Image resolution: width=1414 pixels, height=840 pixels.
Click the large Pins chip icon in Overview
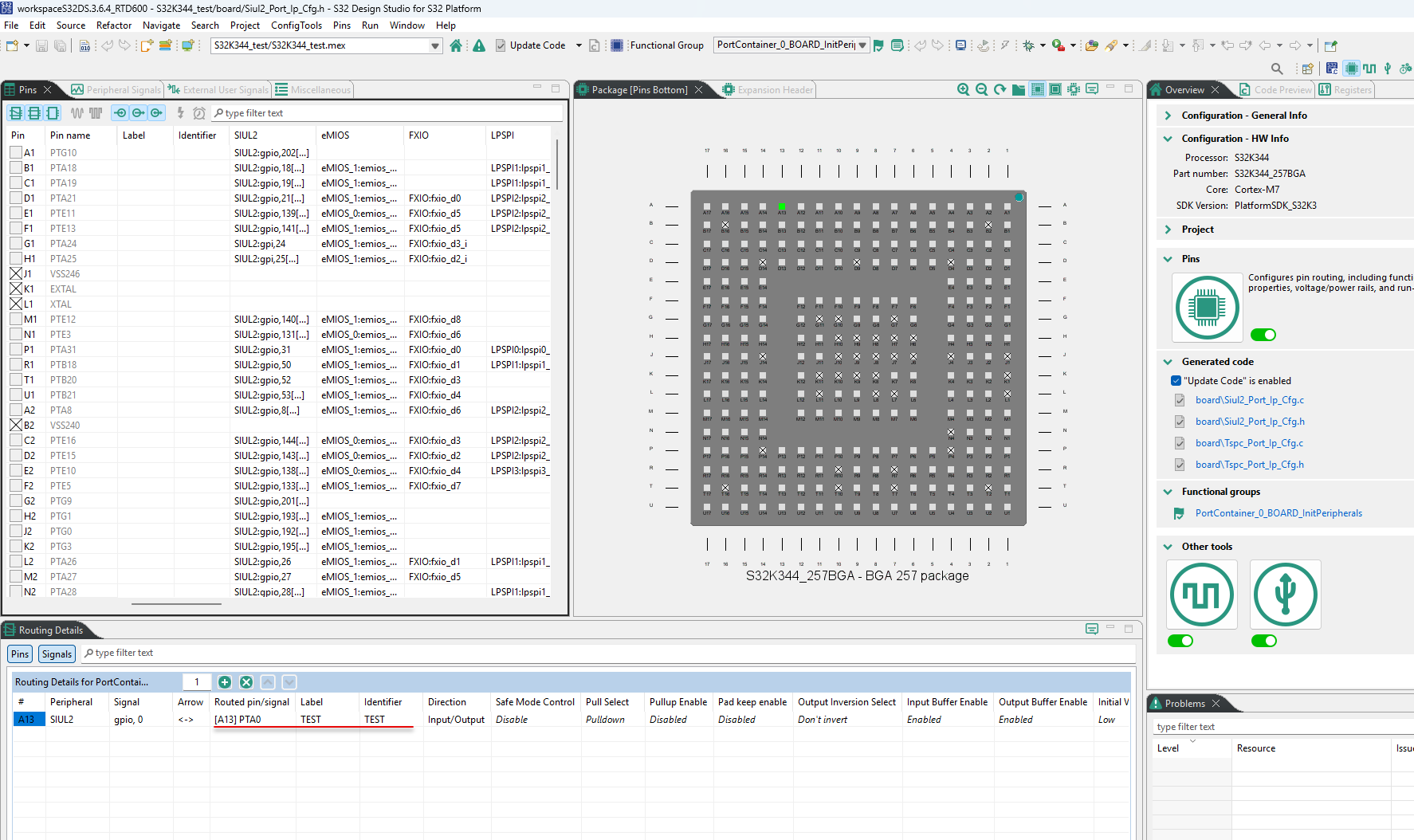pos(1207,308)
